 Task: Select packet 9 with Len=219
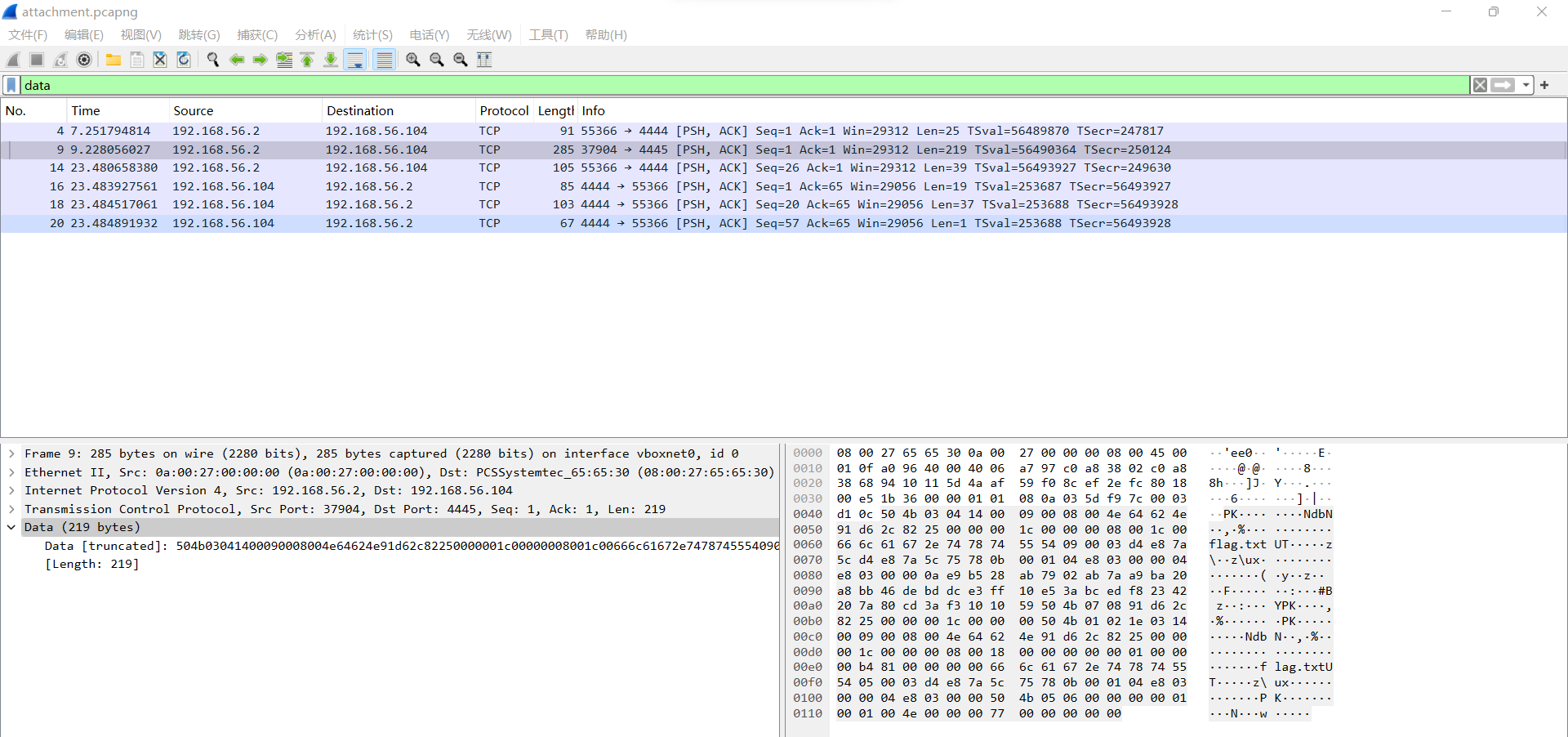tap(783, 150)
